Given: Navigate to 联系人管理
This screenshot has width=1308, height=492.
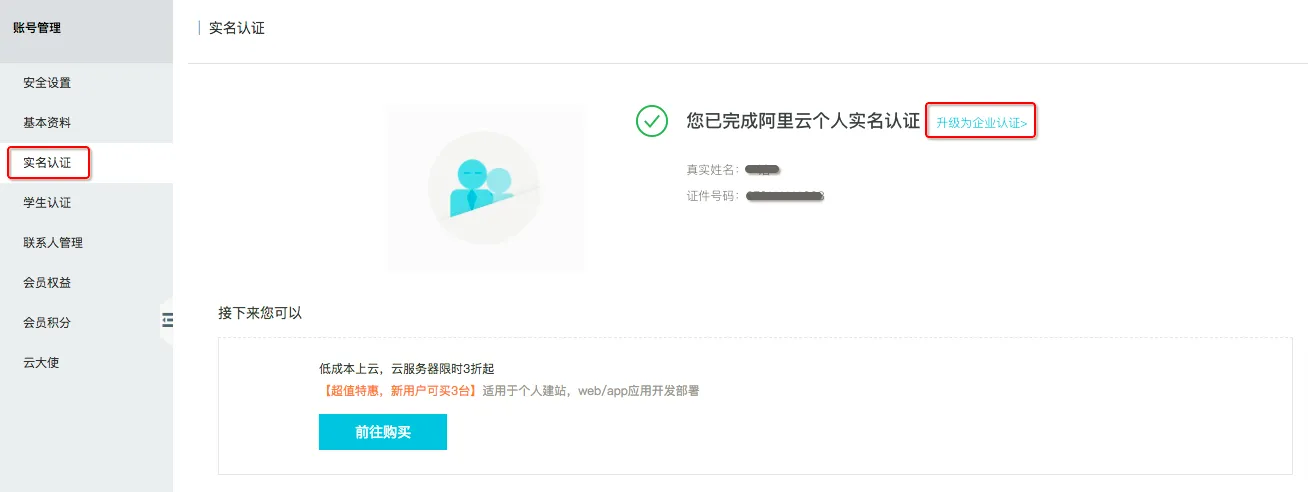Looking at the screenshot, I should click(x=53, y=243).
